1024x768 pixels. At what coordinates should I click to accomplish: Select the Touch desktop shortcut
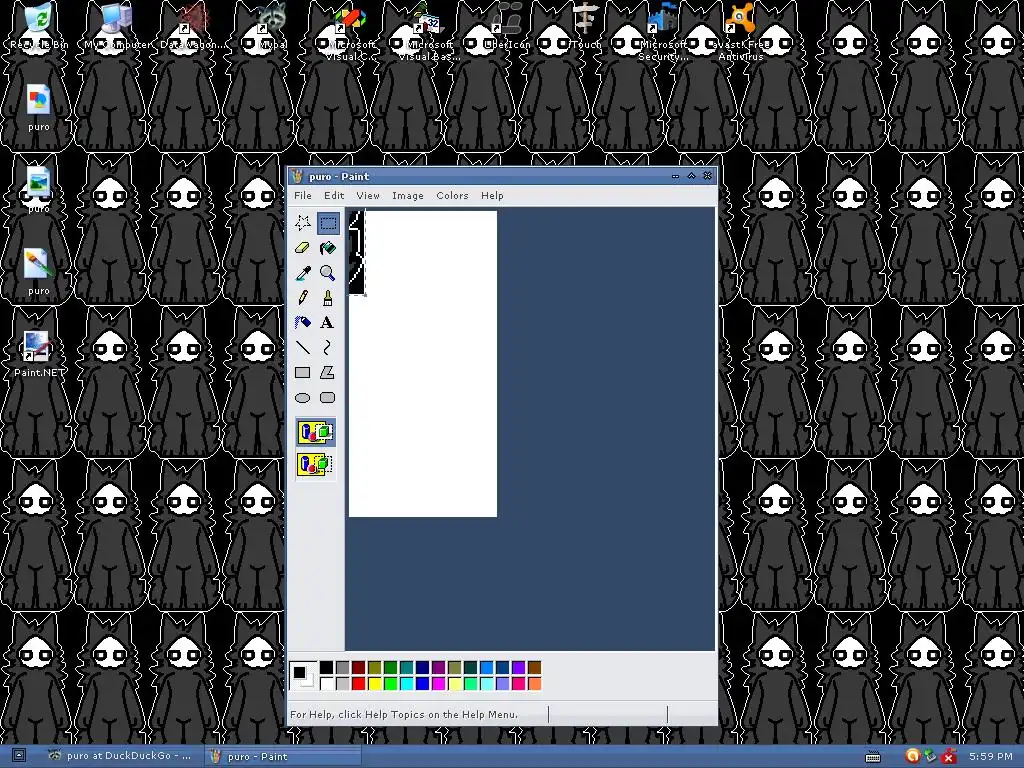(x=586, y=27)
